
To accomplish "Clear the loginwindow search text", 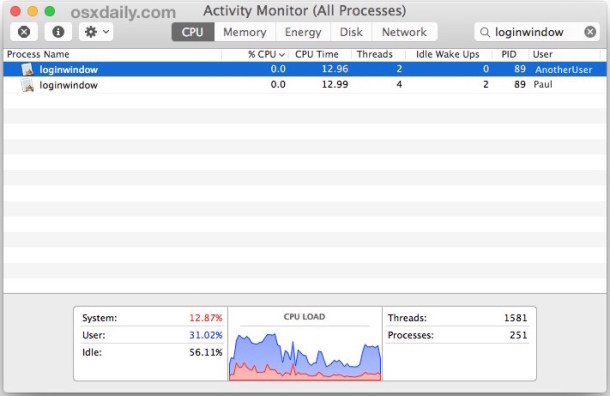I will coord(590,32).
